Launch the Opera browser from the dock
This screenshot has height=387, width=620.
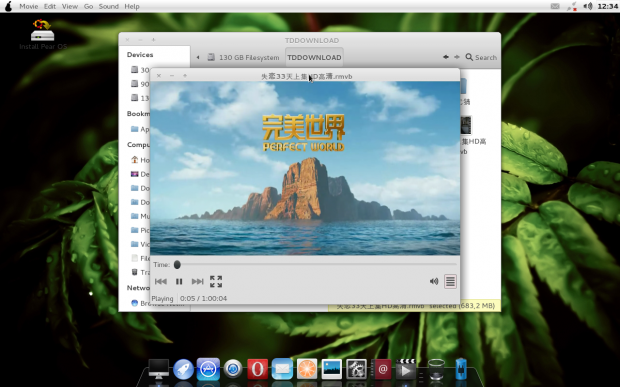[257, 369]
